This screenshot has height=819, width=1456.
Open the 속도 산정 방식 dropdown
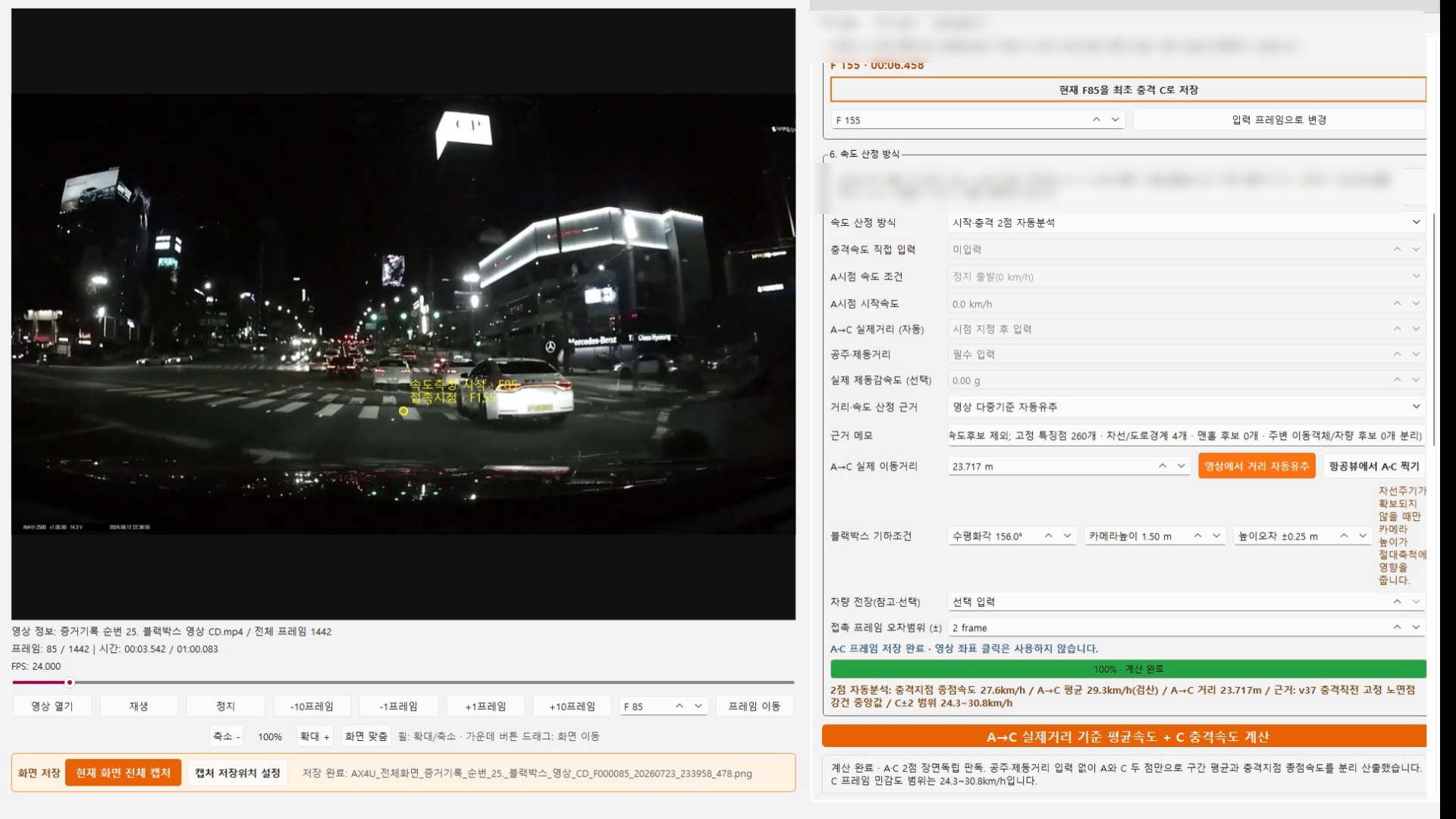(1187, 222)
